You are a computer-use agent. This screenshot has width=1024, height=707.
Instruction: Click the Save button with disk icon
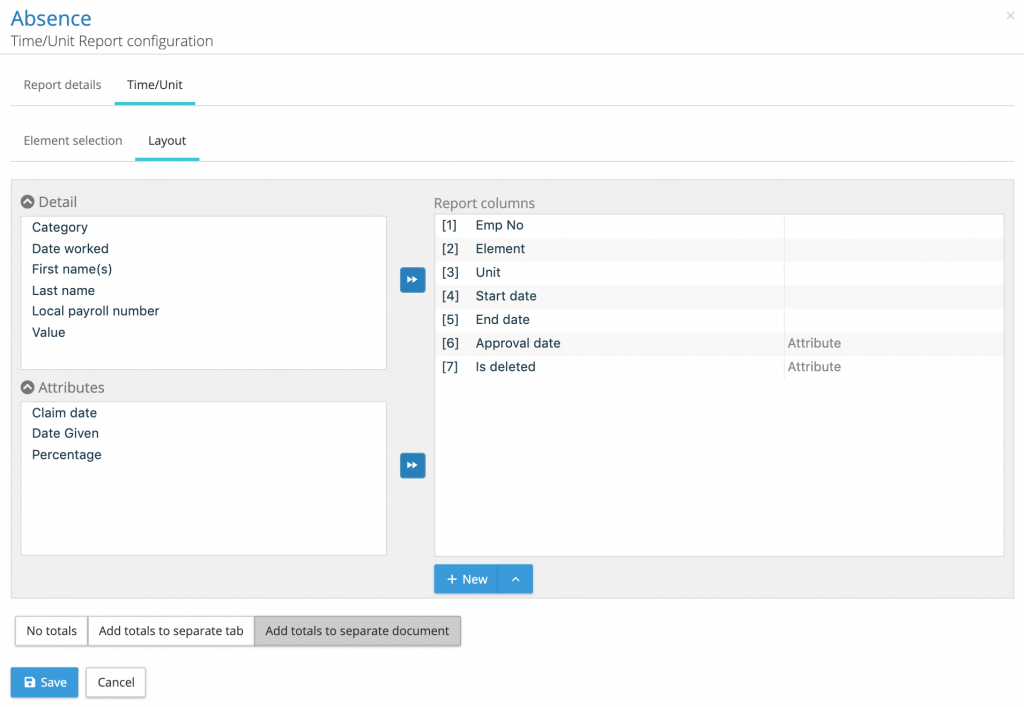pyautogui.click(x=44, y=682)
